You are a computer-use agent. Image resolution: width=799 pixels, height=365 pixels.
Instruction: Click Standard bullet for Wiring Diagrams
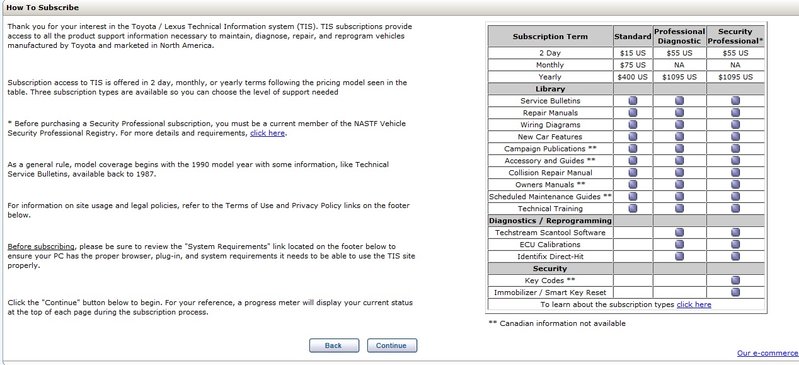coord(632,125)
